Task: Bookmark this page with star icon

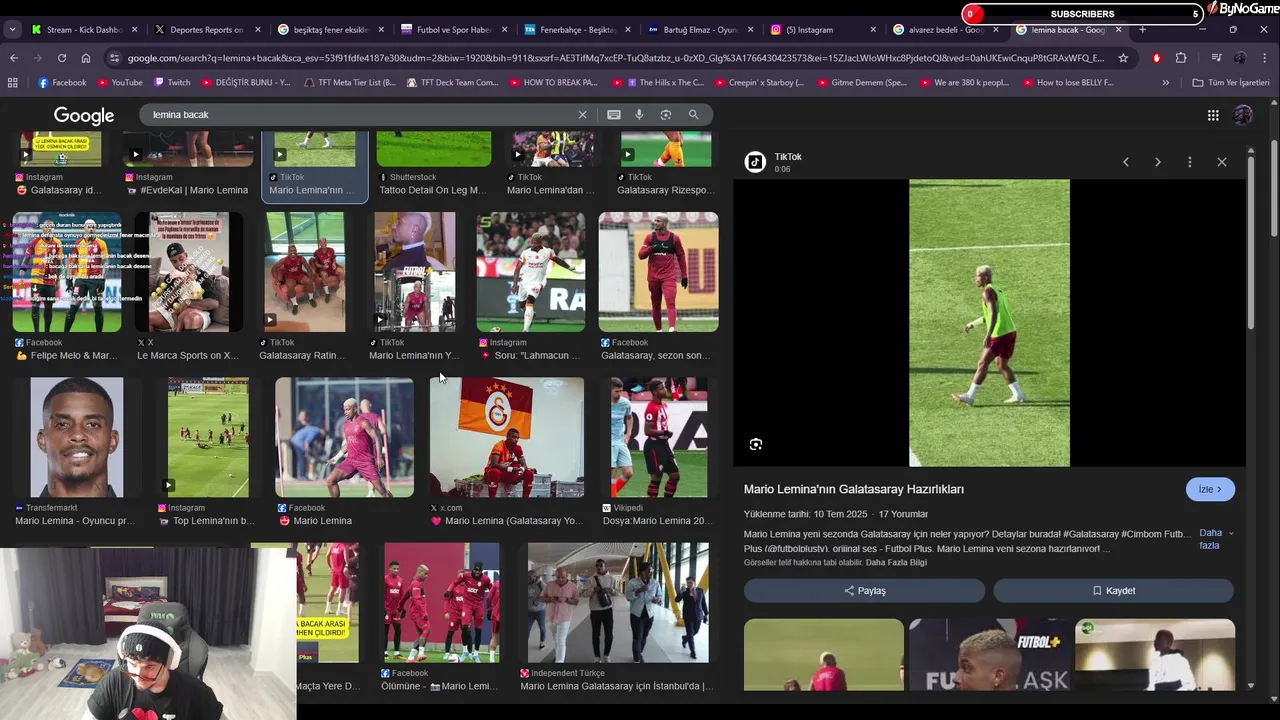Action: pos(1123,58)
